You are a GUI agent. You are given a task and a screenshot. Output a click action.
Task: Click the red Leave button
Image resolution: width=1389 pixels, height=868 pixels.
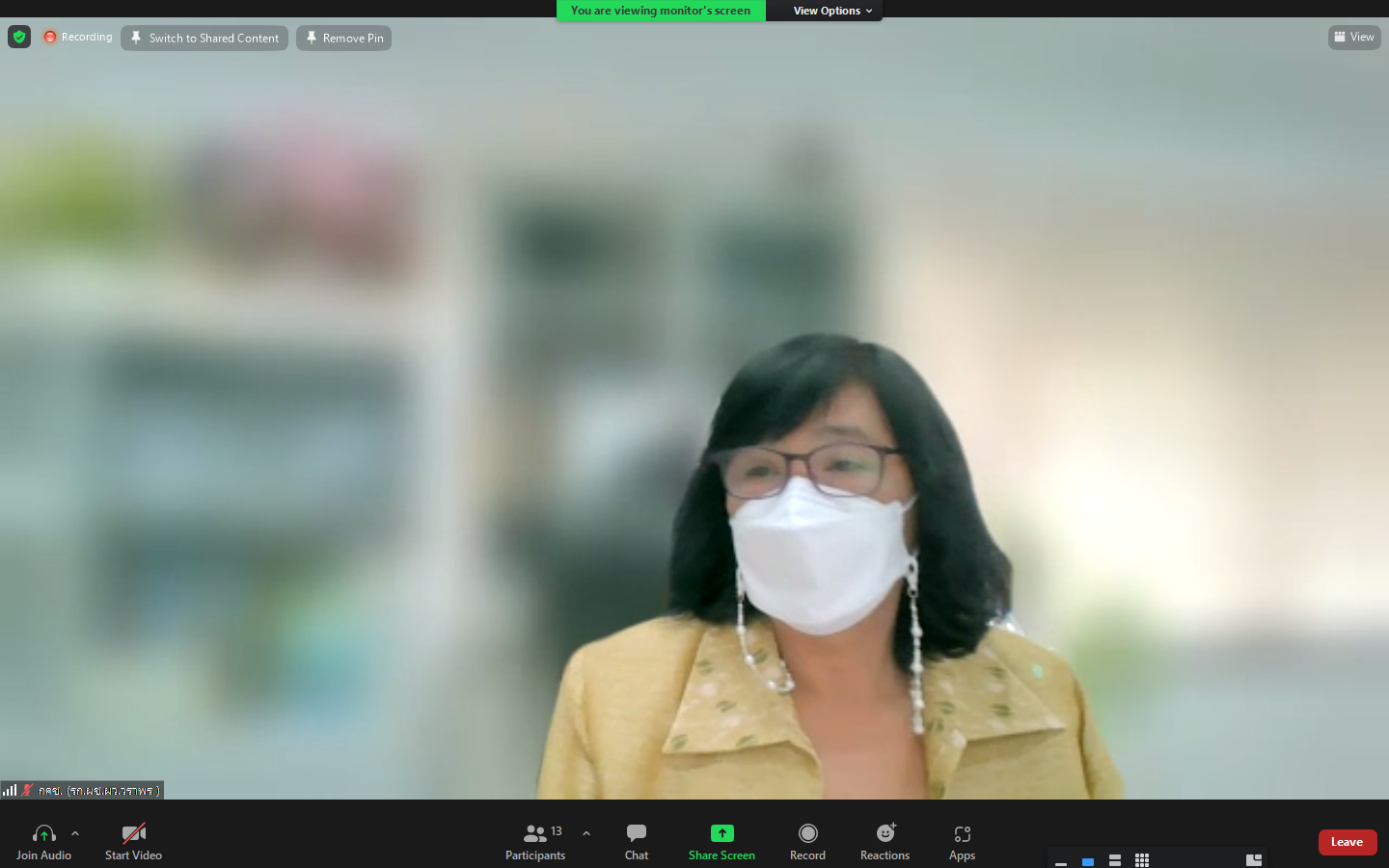pyautogui.click(x=1348, y=842)
